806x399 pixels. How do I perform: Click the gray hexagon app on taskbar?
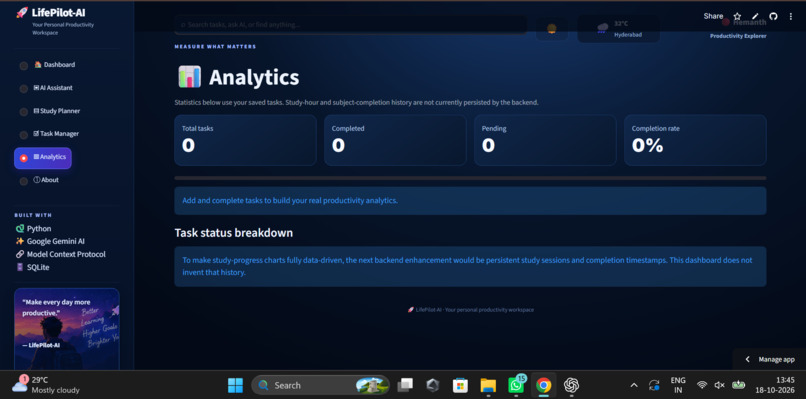pos(433,385)
